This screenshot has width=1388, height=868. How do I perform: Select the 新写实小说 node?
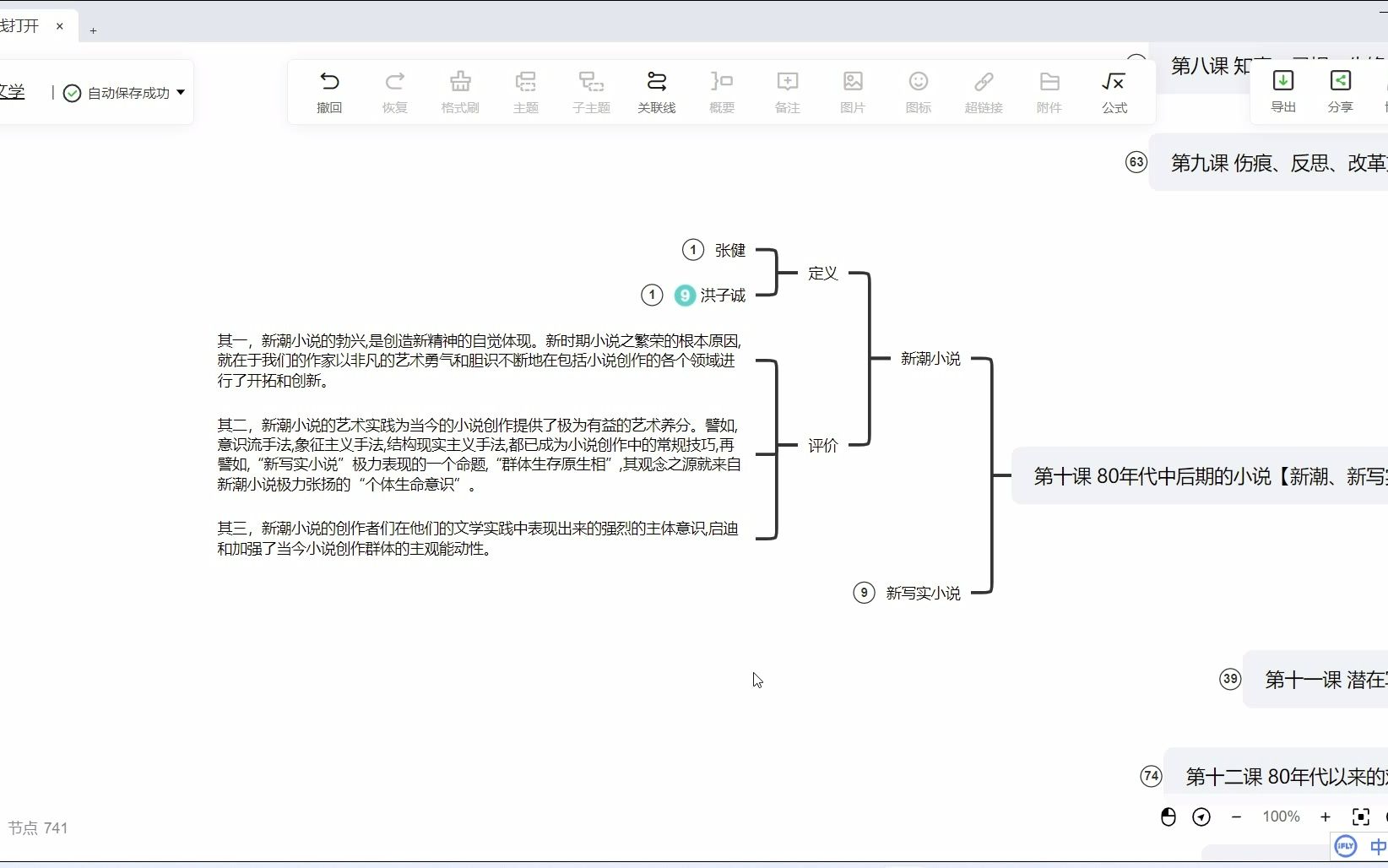pos(923,593)
